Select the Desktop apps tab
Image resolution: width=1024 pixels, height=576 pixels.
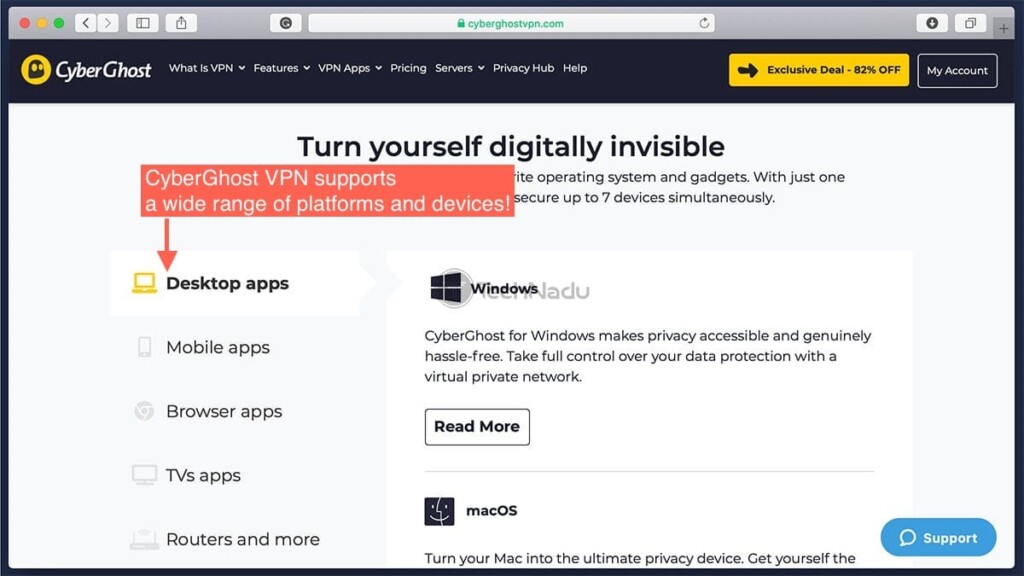point(236,283)
